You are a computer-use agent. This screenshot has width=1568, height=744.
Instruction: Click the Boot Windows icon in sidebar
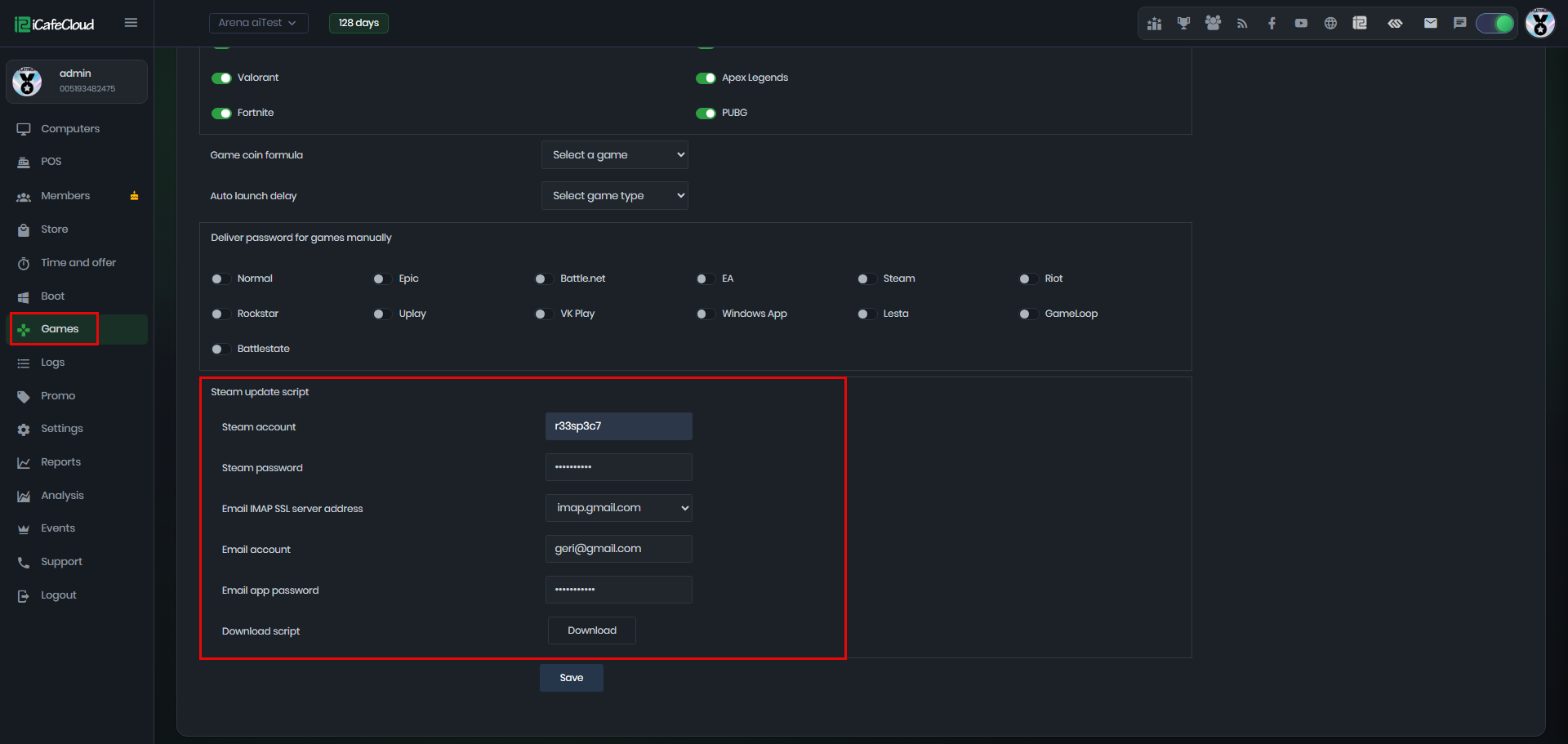click(24, 296)
